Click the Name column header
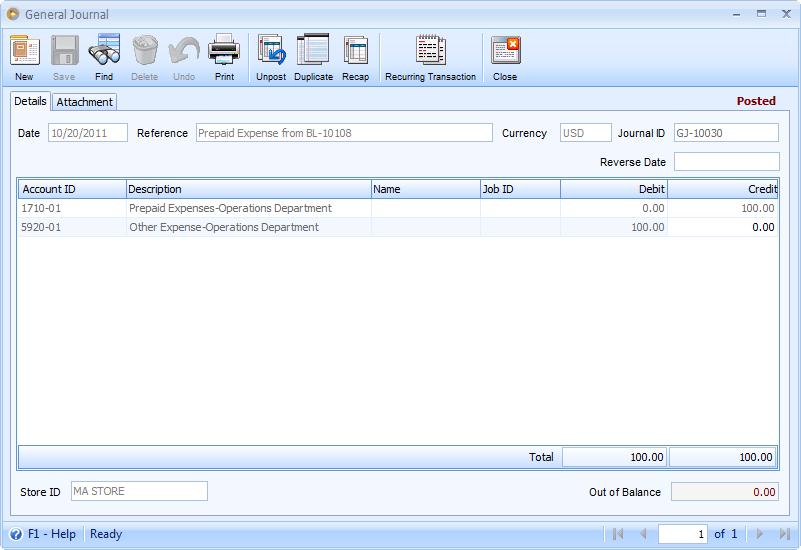The width and height of the screenshot is (801, 550). [x=426, y=189]
